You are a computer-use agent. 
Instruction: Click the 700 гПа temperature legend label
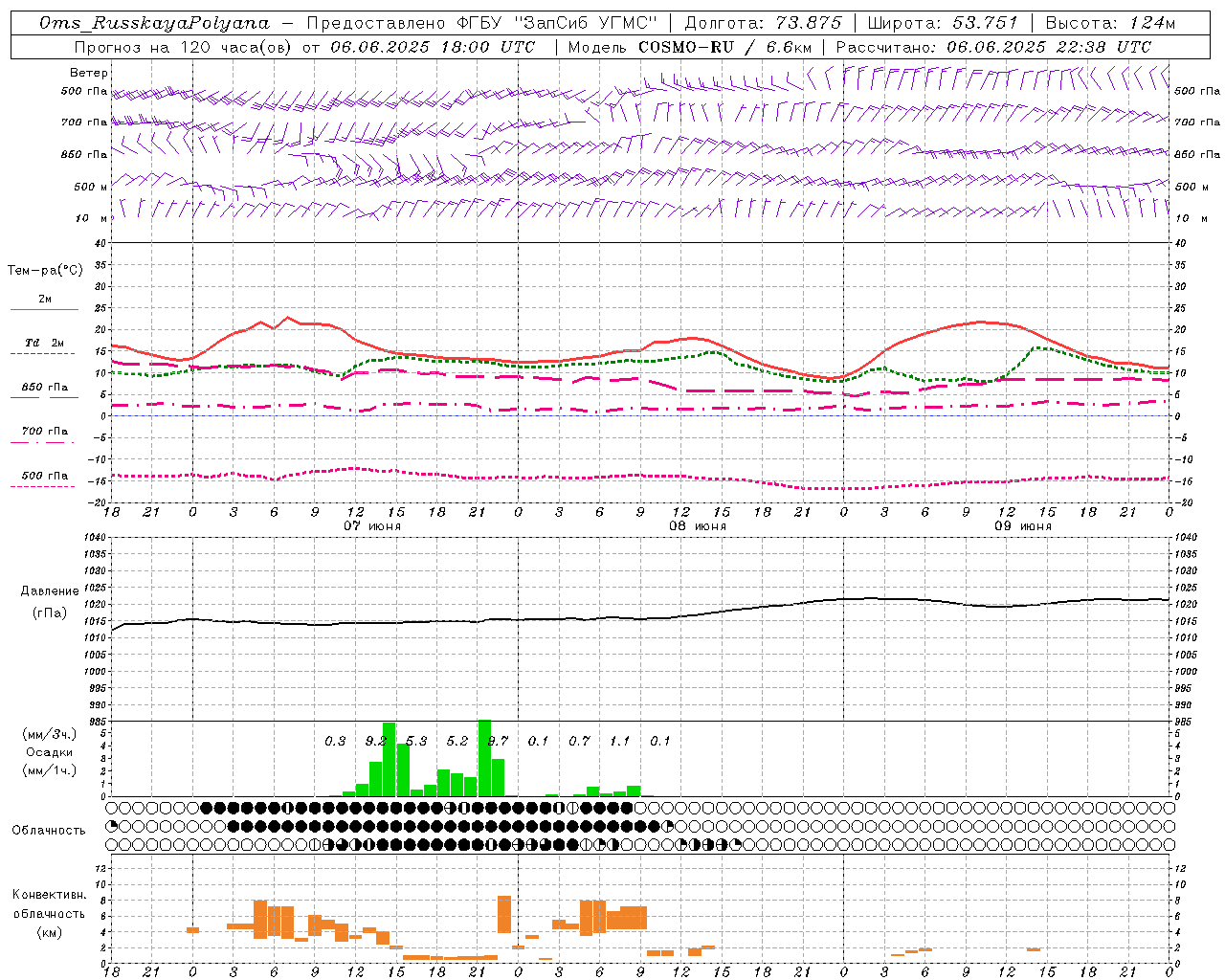tap(44, 431)
